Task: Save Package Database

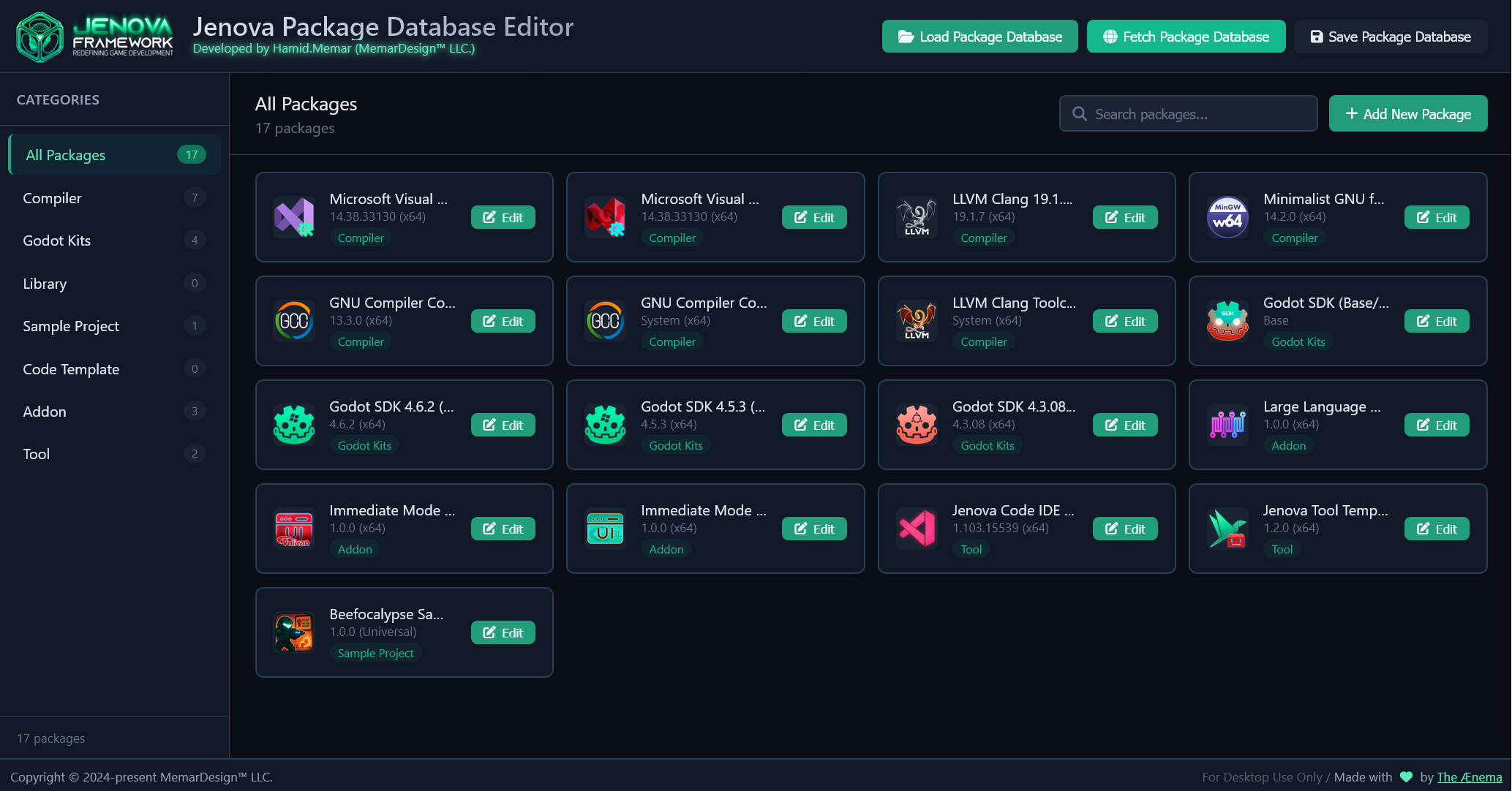Action: pos(1391,37)
